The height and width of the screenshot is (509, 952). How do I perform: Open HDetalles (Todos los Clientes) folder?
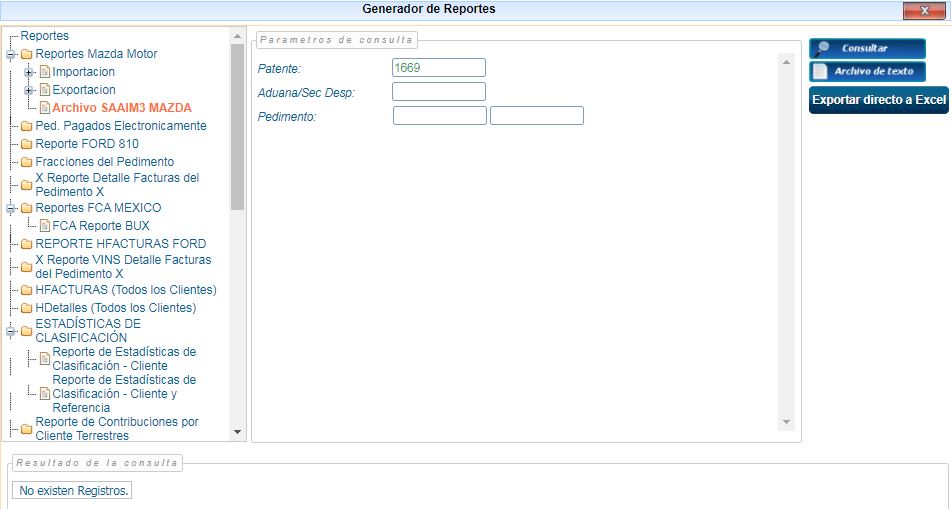(x=115, y=308)
